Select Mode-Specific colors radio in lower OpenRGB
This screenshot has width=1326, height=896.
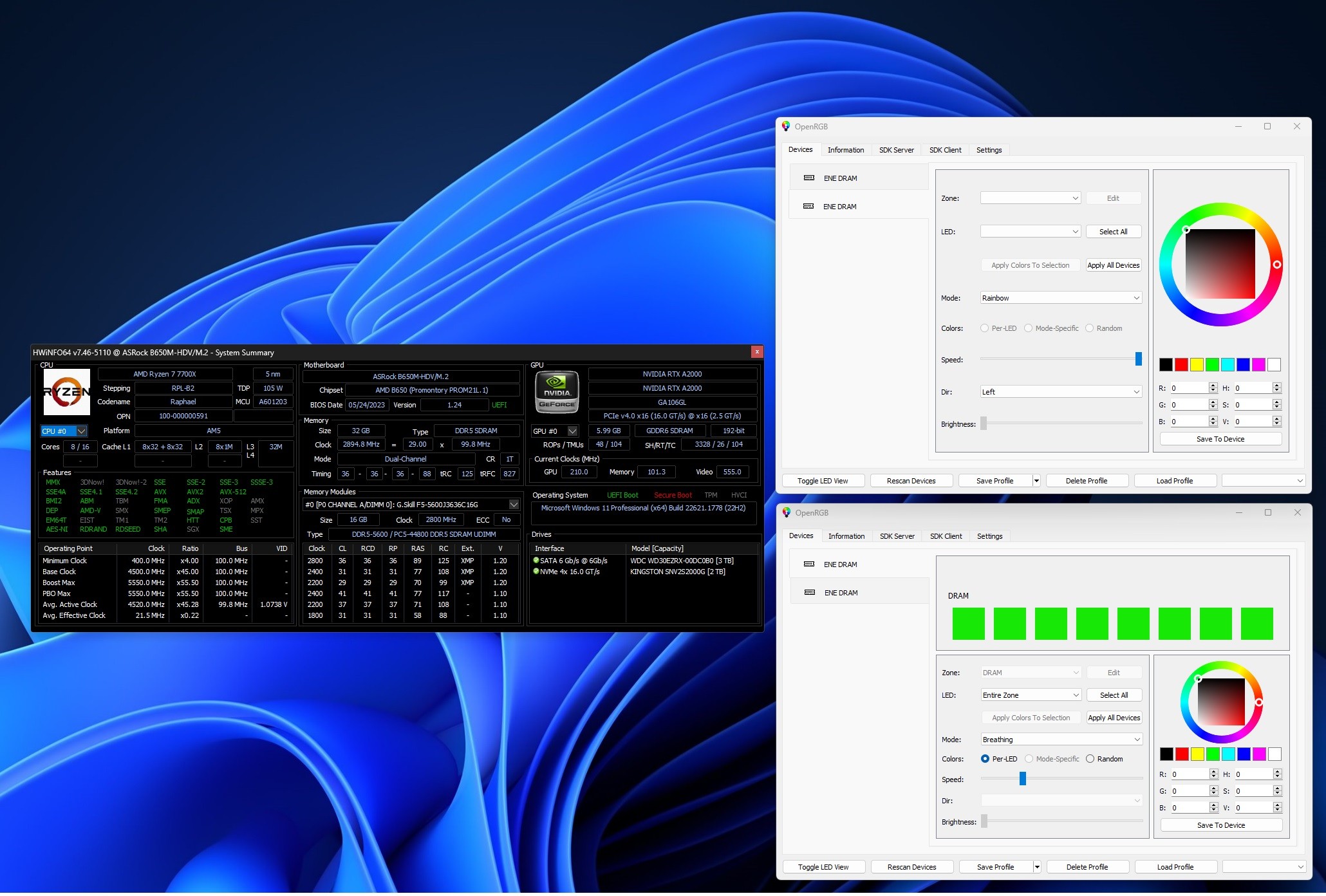pyautogui.click(x=1029, y=759)
